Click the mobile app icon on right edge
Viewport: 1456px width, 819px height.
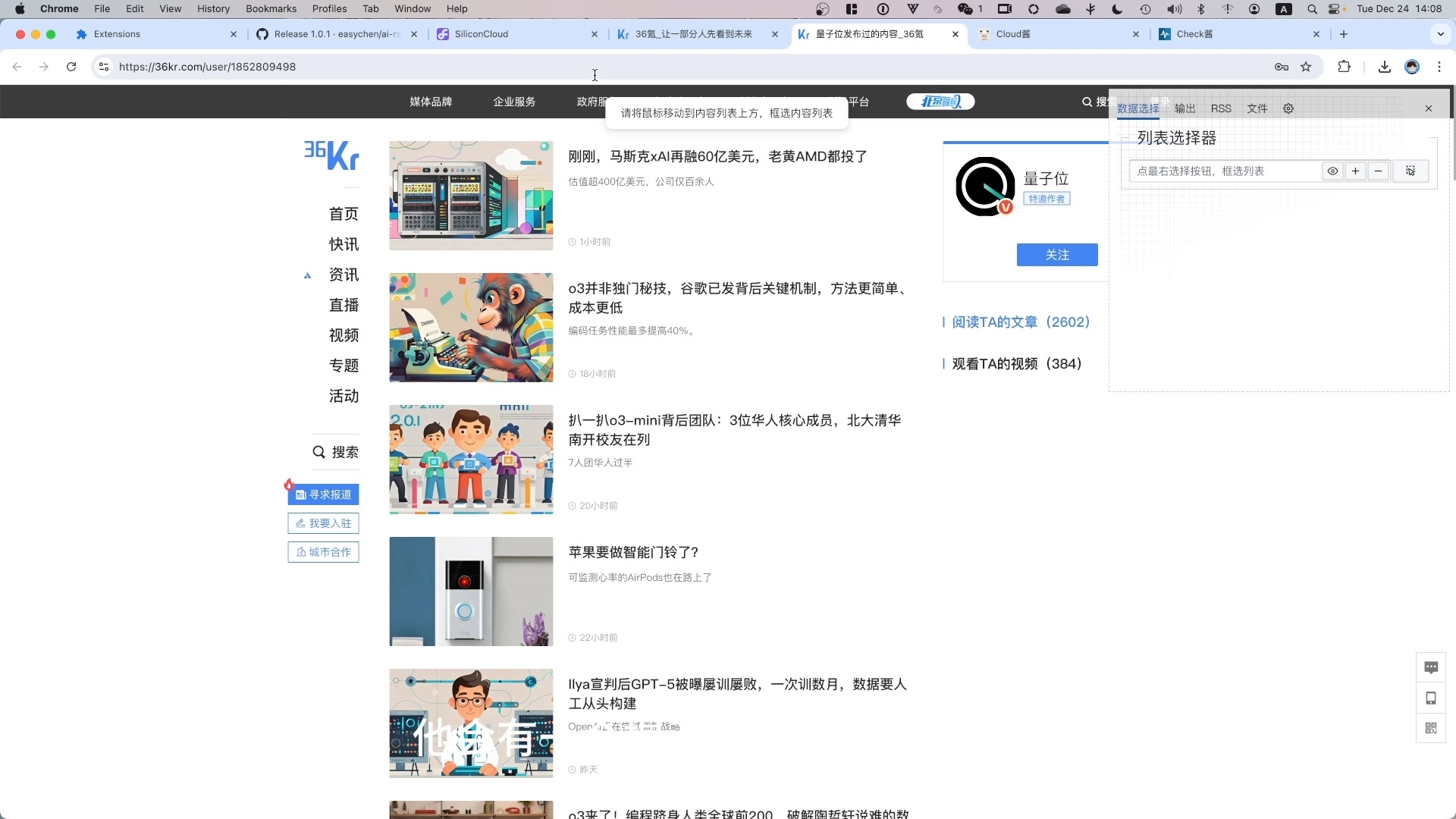1431,698
